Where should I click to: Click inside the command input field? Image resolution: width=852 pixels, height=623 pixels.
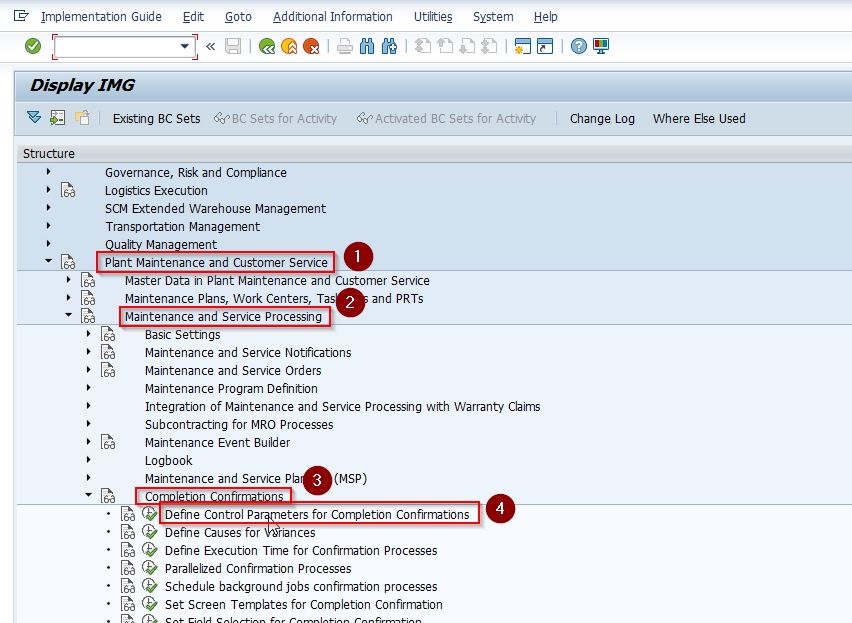(117, 47)
